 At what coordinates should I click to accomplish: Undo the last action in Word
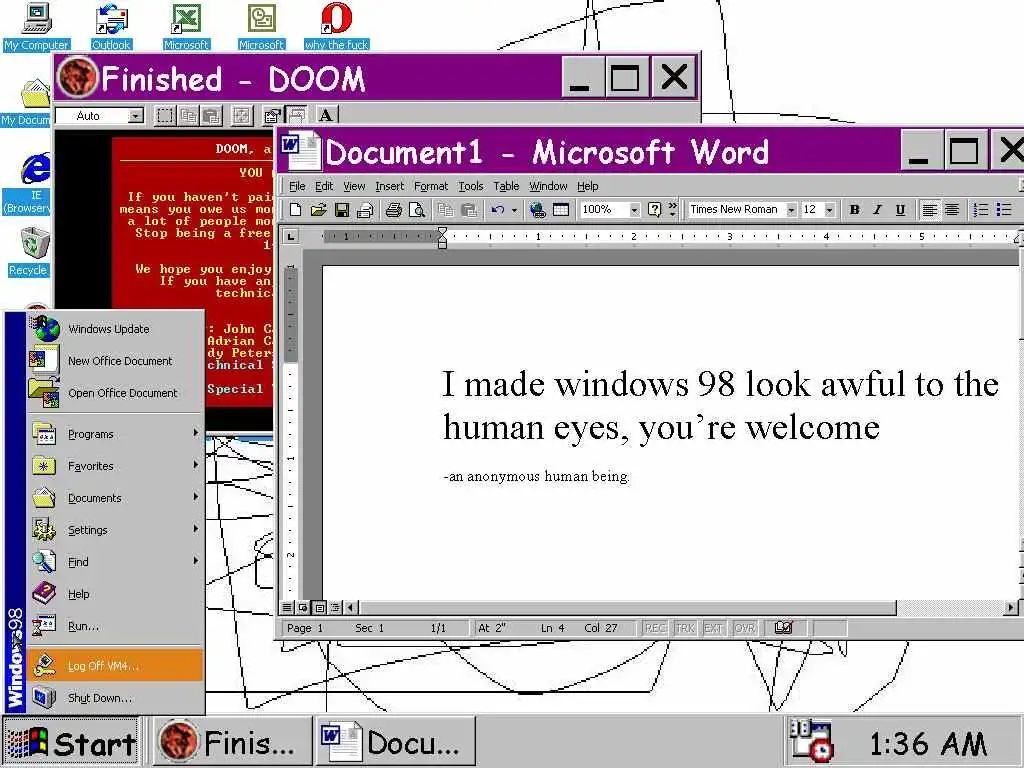click(x=498, y=210)
